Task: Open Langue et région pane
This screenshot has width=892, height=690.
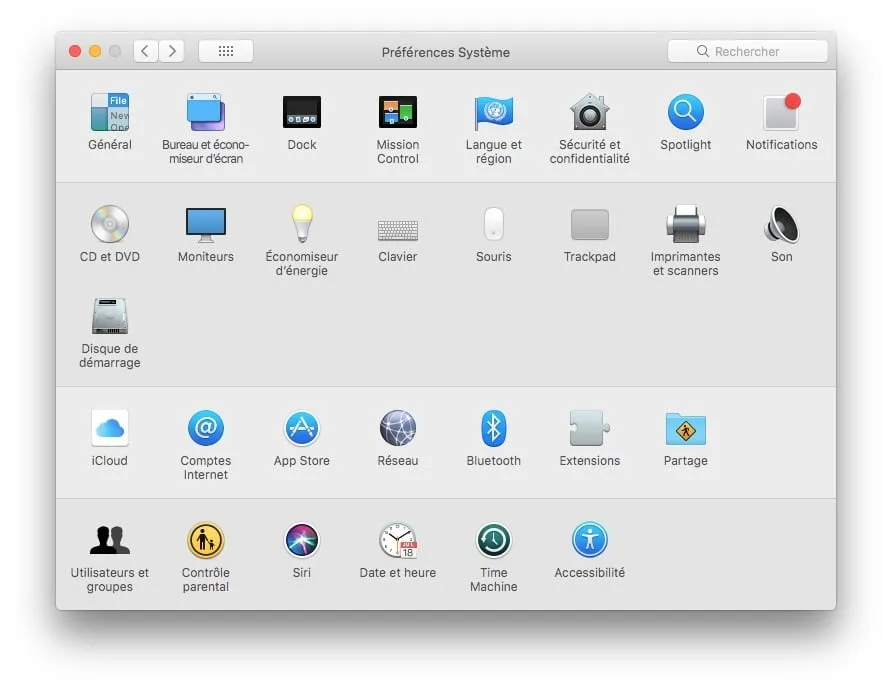Action: click(493, 112)
